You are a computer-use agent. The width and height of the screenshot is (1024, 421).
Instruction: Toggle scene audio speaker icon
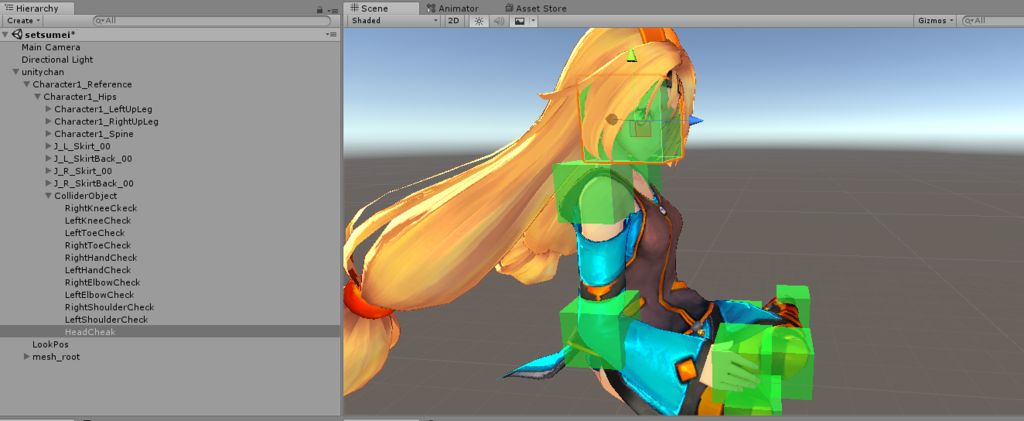tap(498, 21)
